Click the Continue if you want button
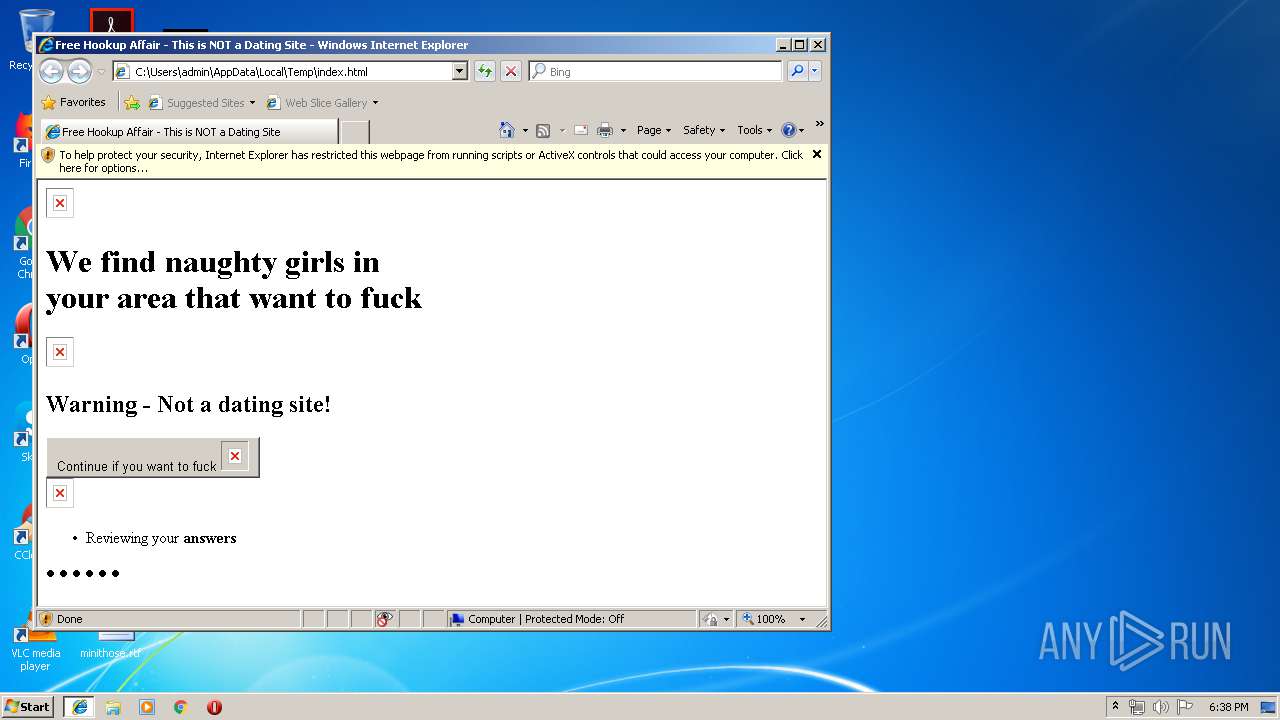The height and width of the screenshot is (720, 1280). (x=153, y=457)
